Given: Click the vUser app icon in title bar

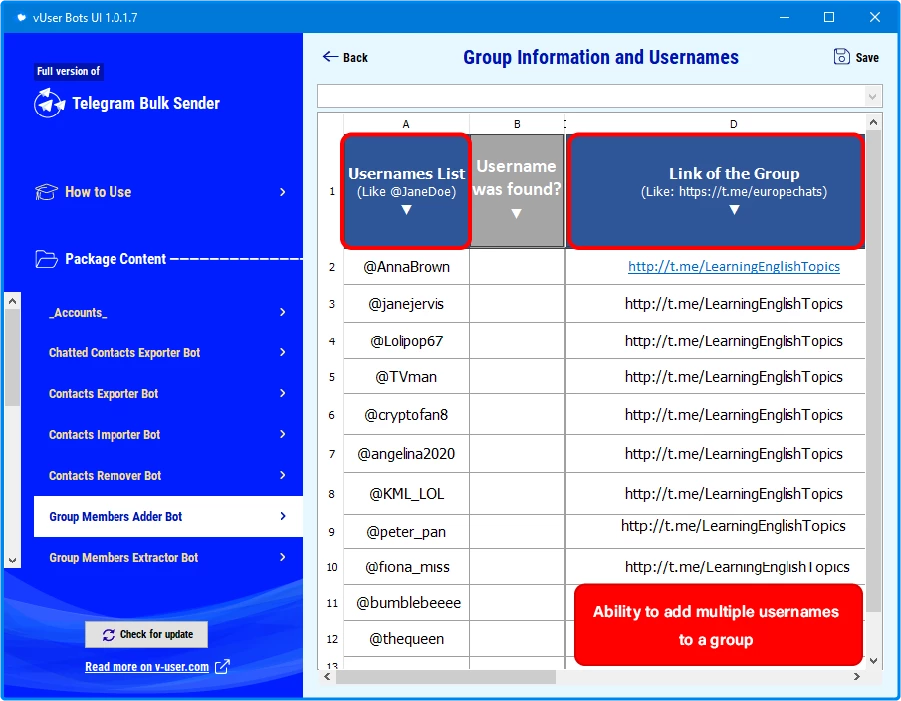Looking at the screenshot, I should 21,17.
